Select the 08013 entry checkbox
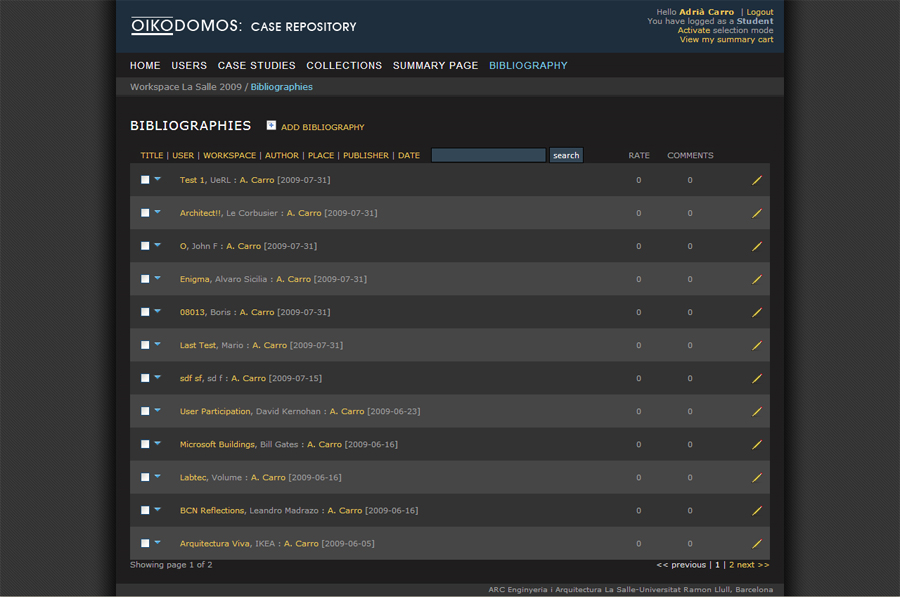The height and width of the screenshot is (597, 900). click(x=145, y=312)
